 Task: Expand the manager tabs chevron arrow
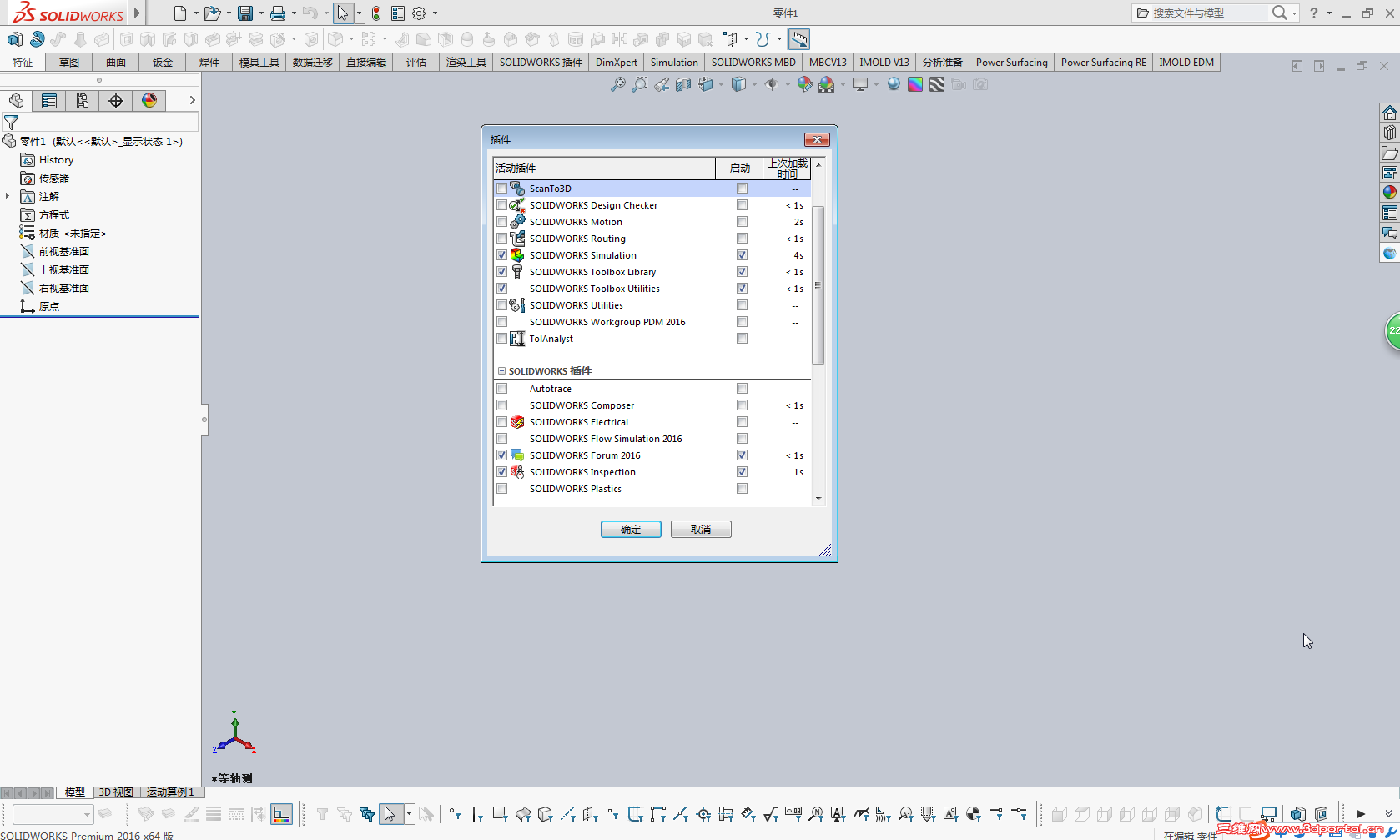coord(192,100)
